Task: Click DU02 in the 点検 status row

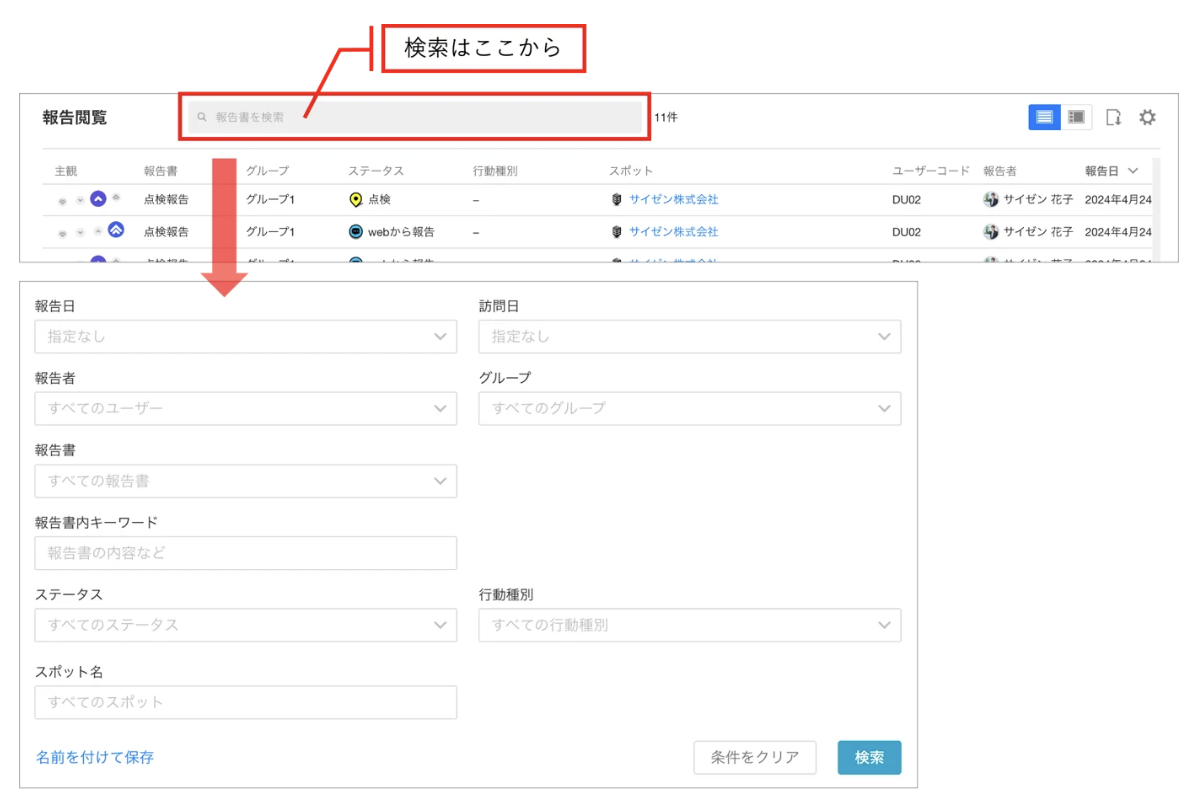Action: tap(906, 199)
